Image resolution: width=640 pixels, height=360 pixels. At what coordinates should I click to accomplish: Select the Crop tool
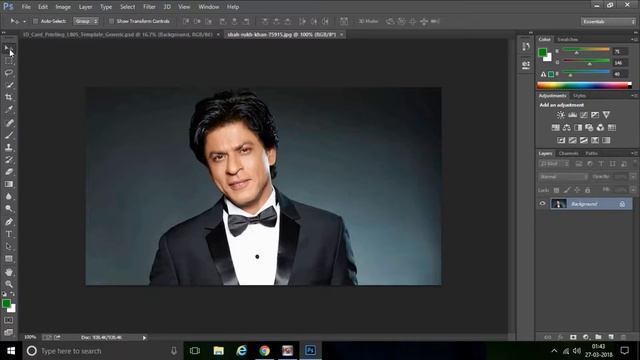(x=9, y=98)
